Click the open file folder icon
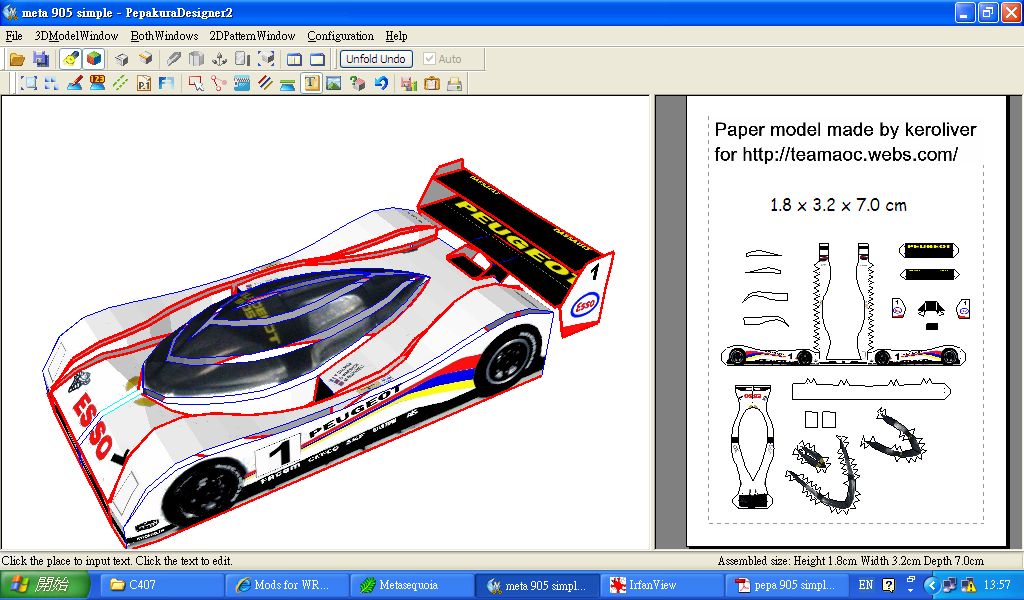This screenshot has width=1024, height=600. pyautogui.click(x=17, y=59)
